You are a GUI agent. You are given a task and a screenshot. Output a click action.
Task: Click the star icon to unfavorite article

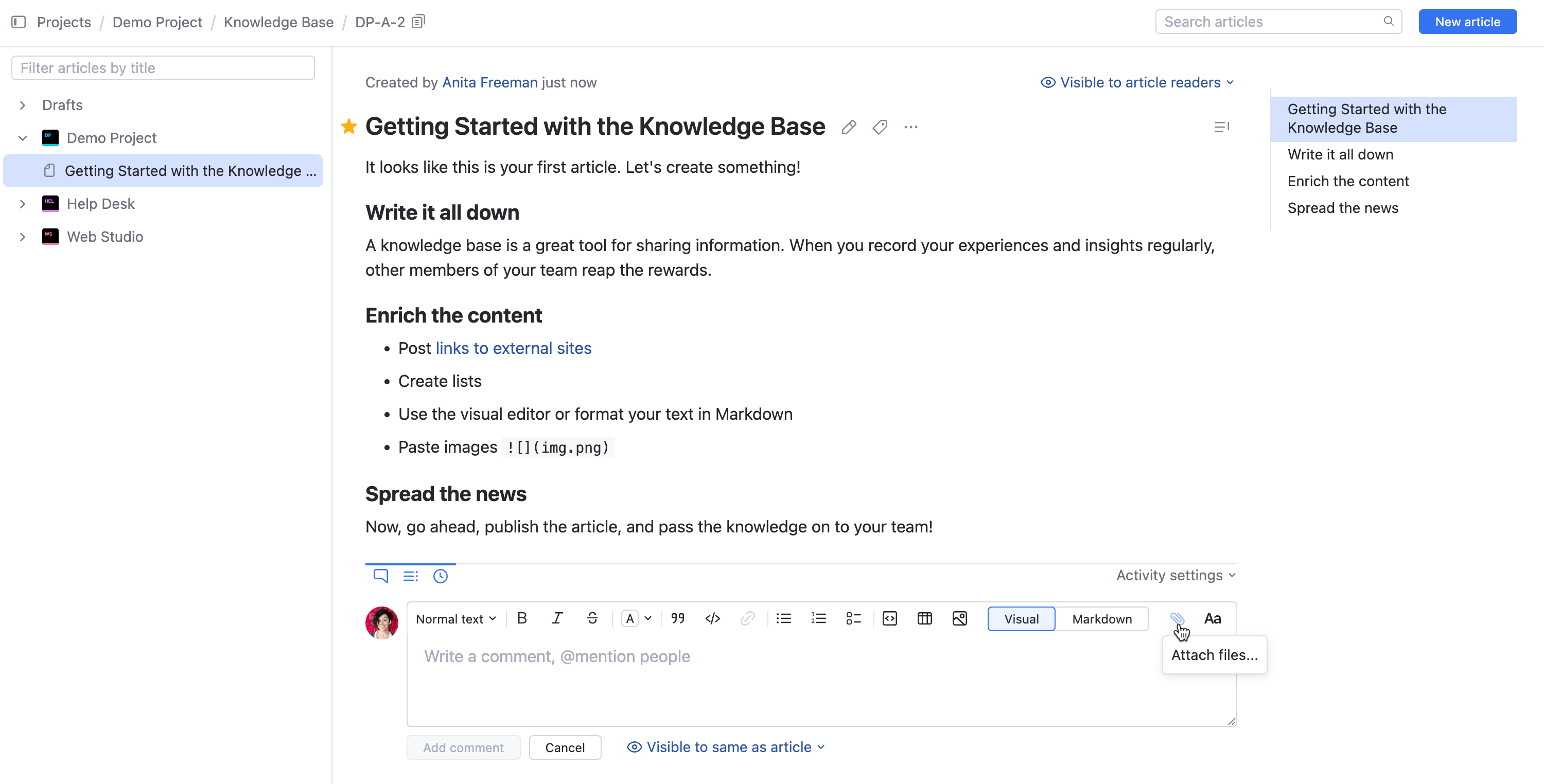tap(349, 127)
